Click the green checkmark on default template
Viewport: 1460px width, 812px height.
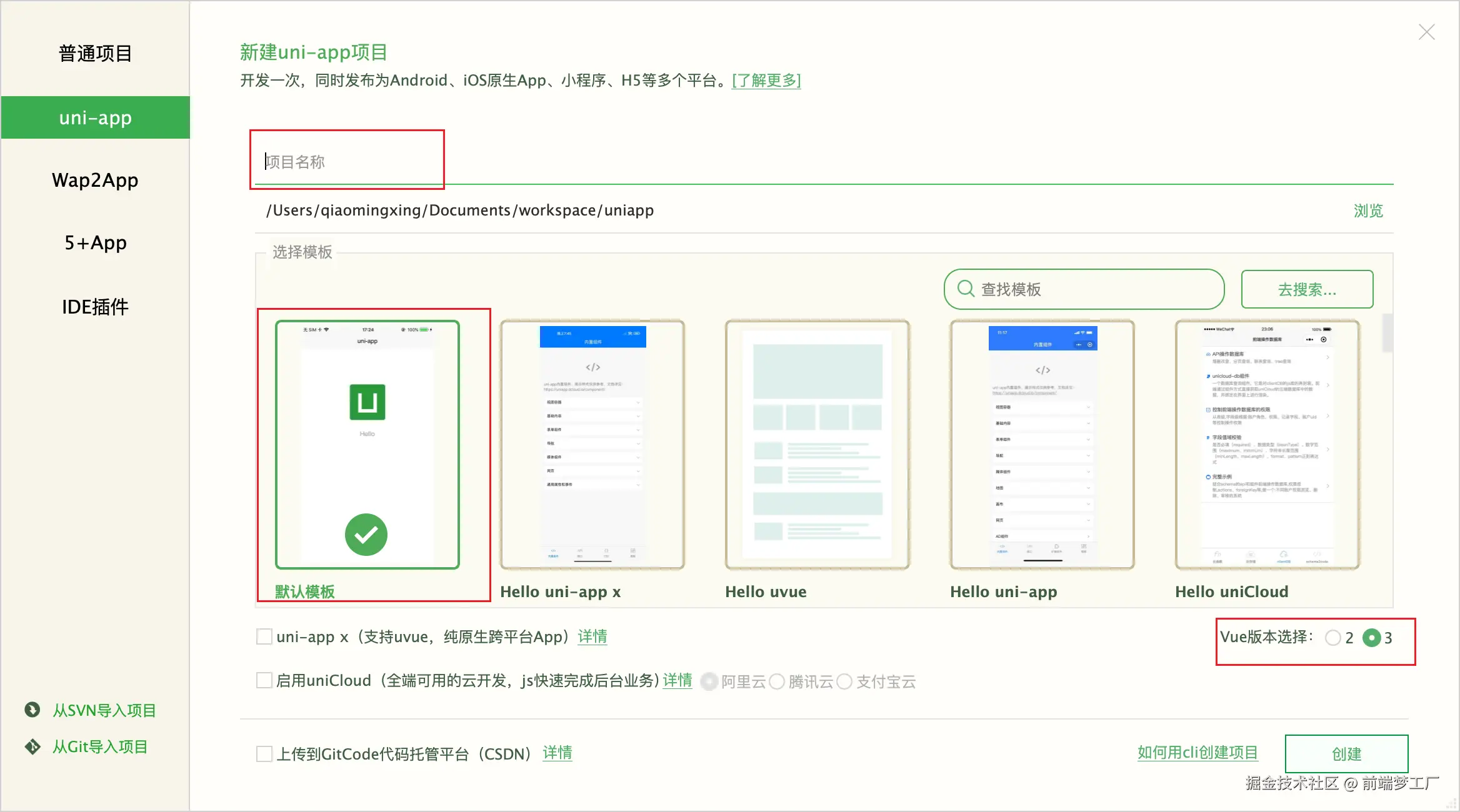coord(366,535)
